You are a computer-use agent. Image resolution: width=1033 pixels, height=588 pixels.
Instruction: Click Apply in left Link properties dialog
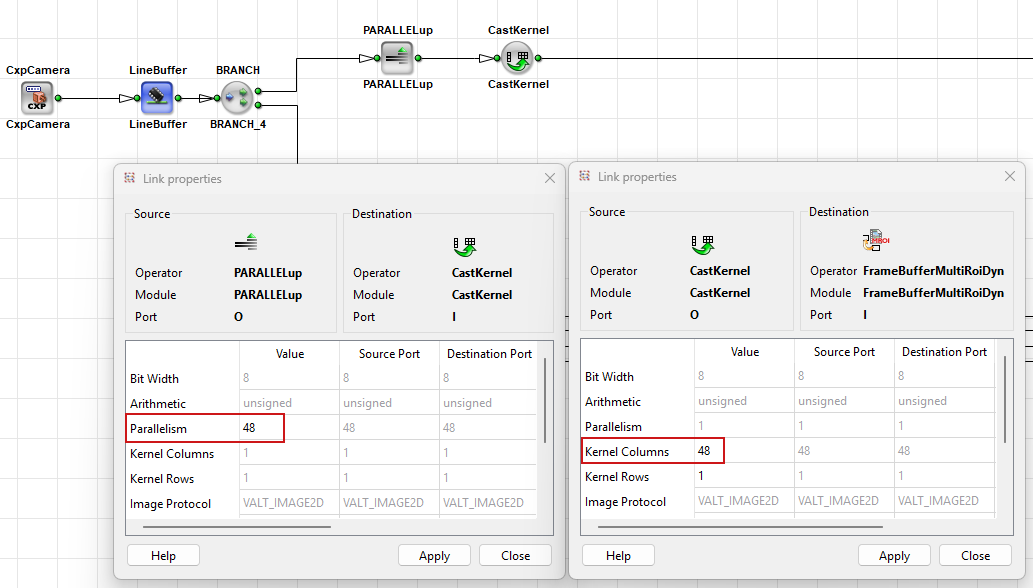point(434,556)
